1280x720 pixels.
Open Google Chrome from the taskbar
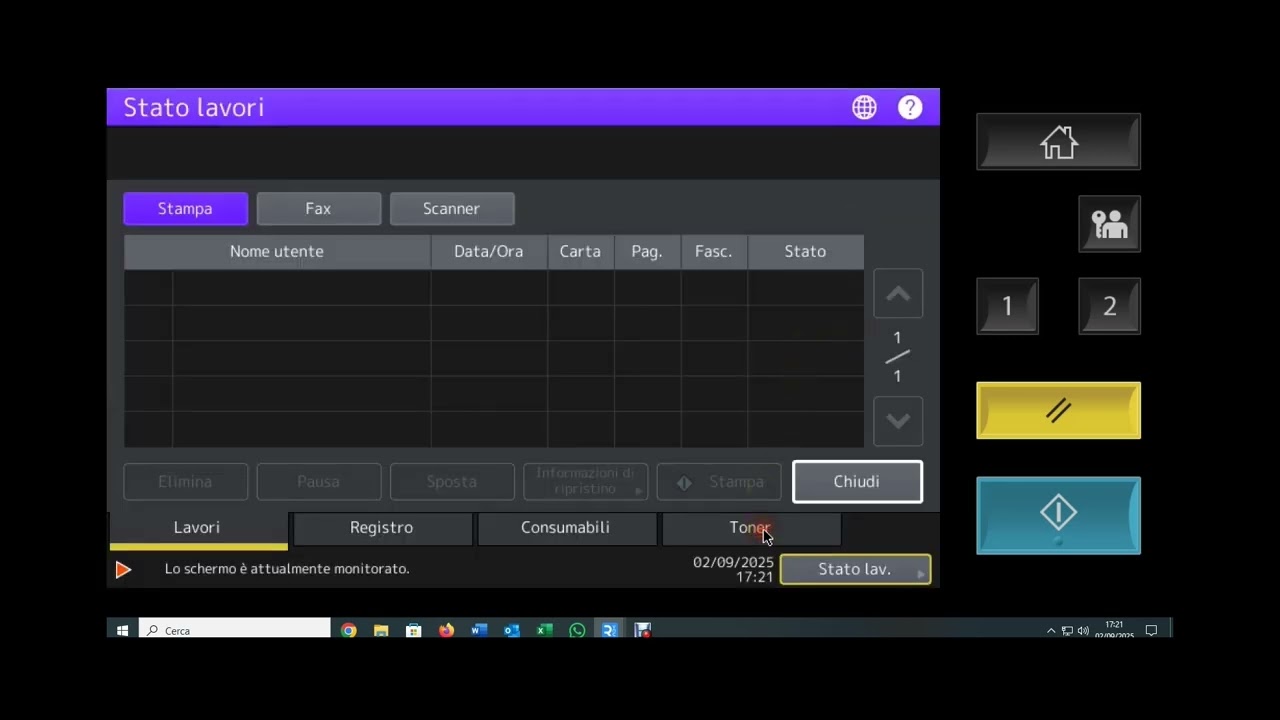(348, 630)
